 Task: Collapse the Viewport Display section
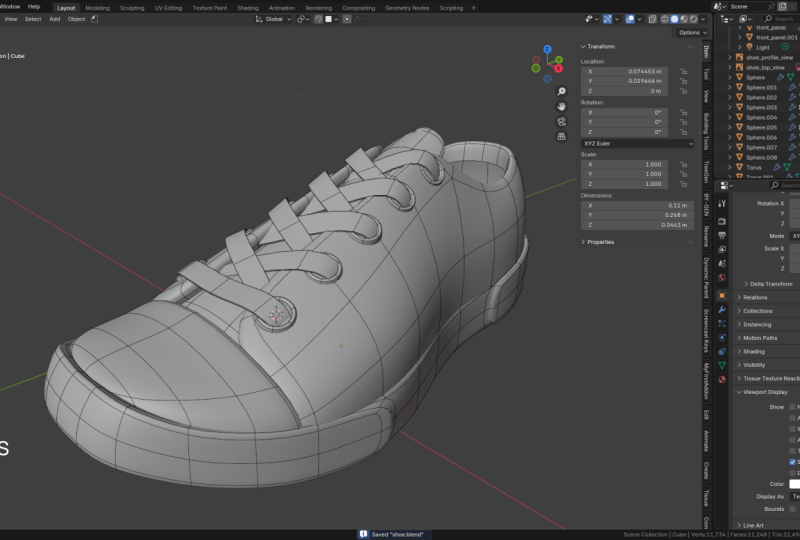(762, 392)
